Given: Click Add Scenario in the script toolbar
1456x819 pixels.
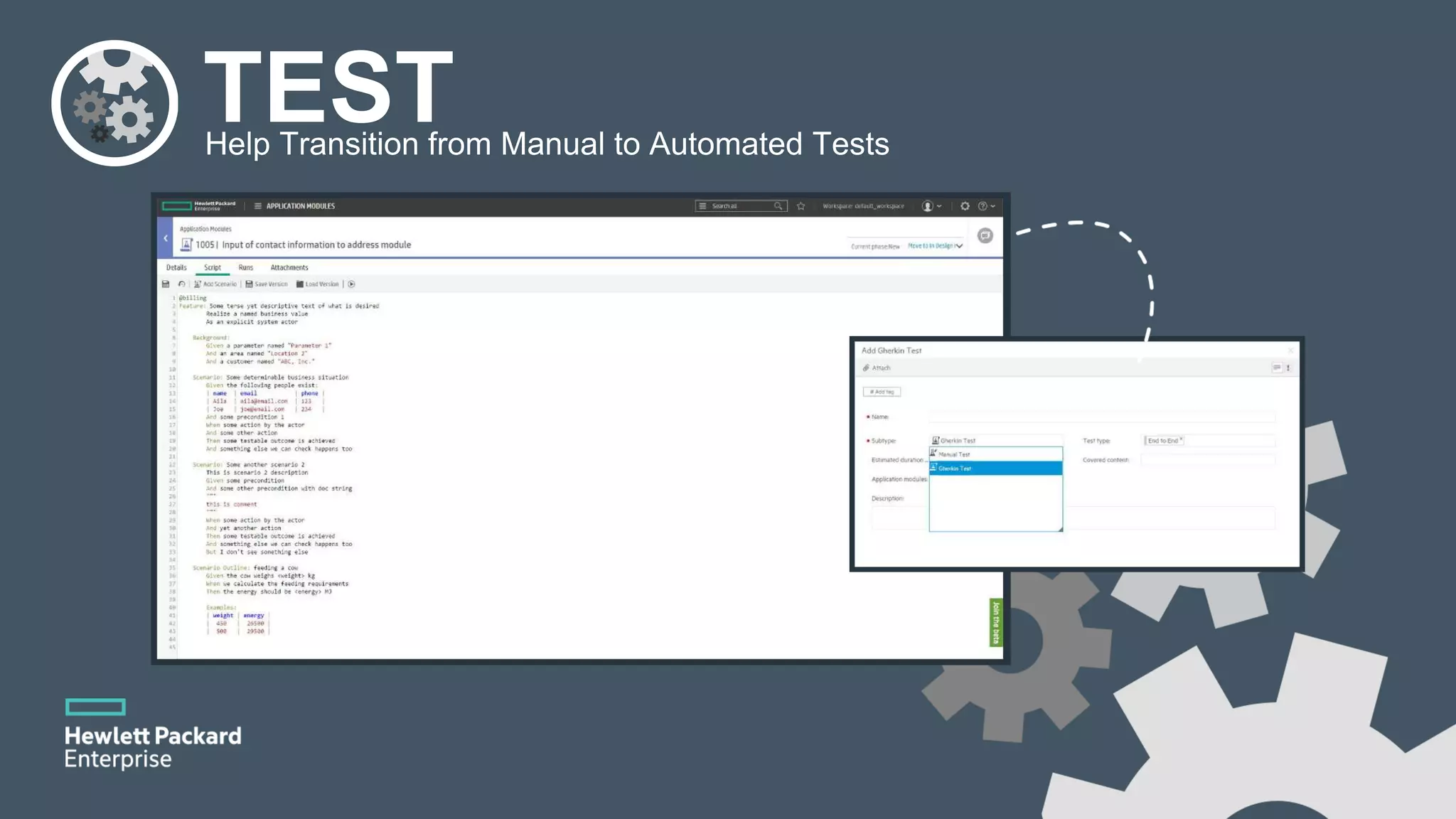Looking at the screenshot, I should coord(215,284).
